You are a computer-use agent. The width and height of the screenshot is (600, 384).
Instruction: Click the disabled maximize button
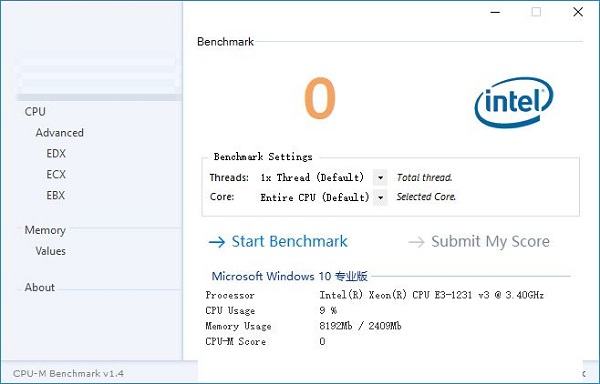[x=536, y=12]
